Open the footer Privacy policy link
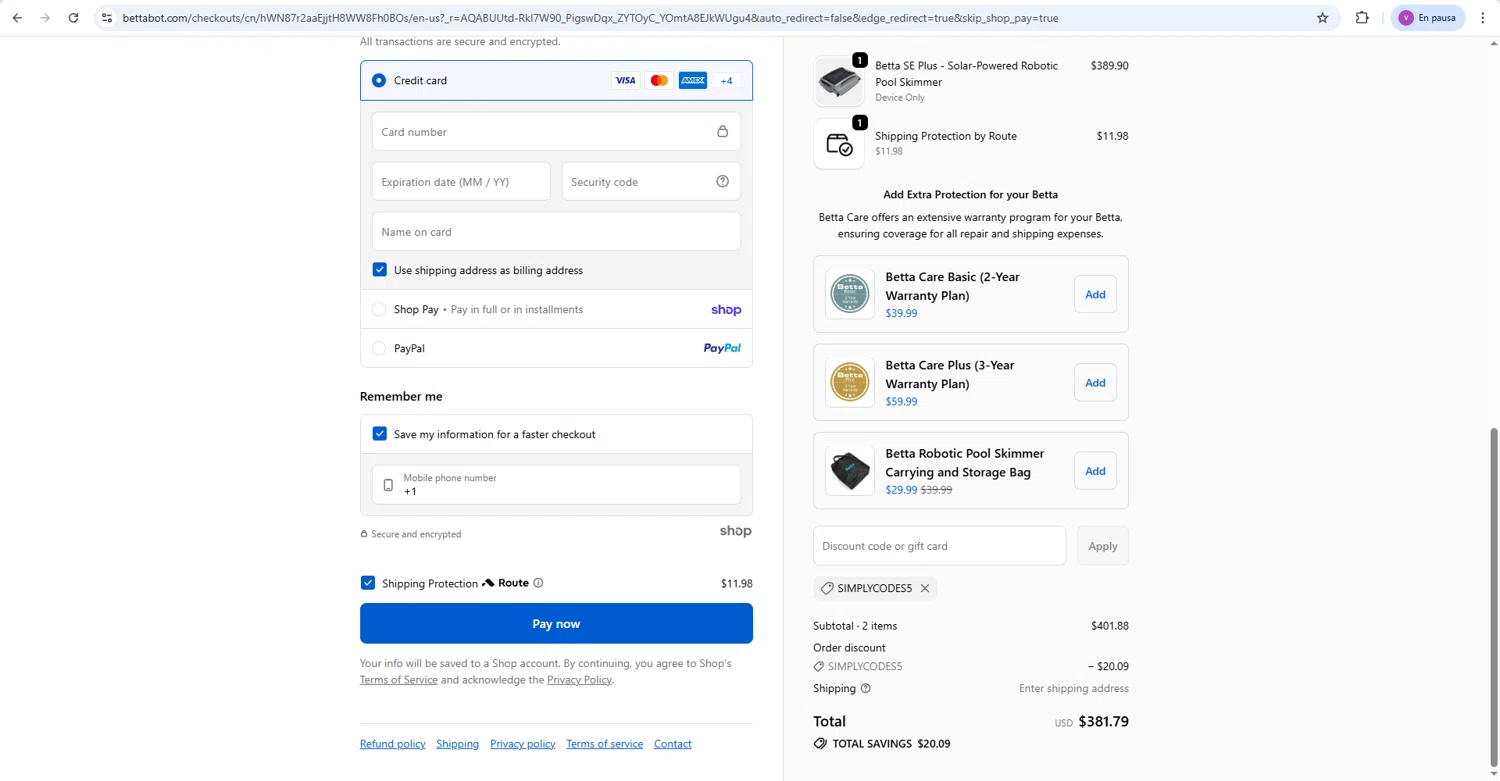Image resolution: width=1500 pixels, height=781 pixels. (x=522, y=744)
